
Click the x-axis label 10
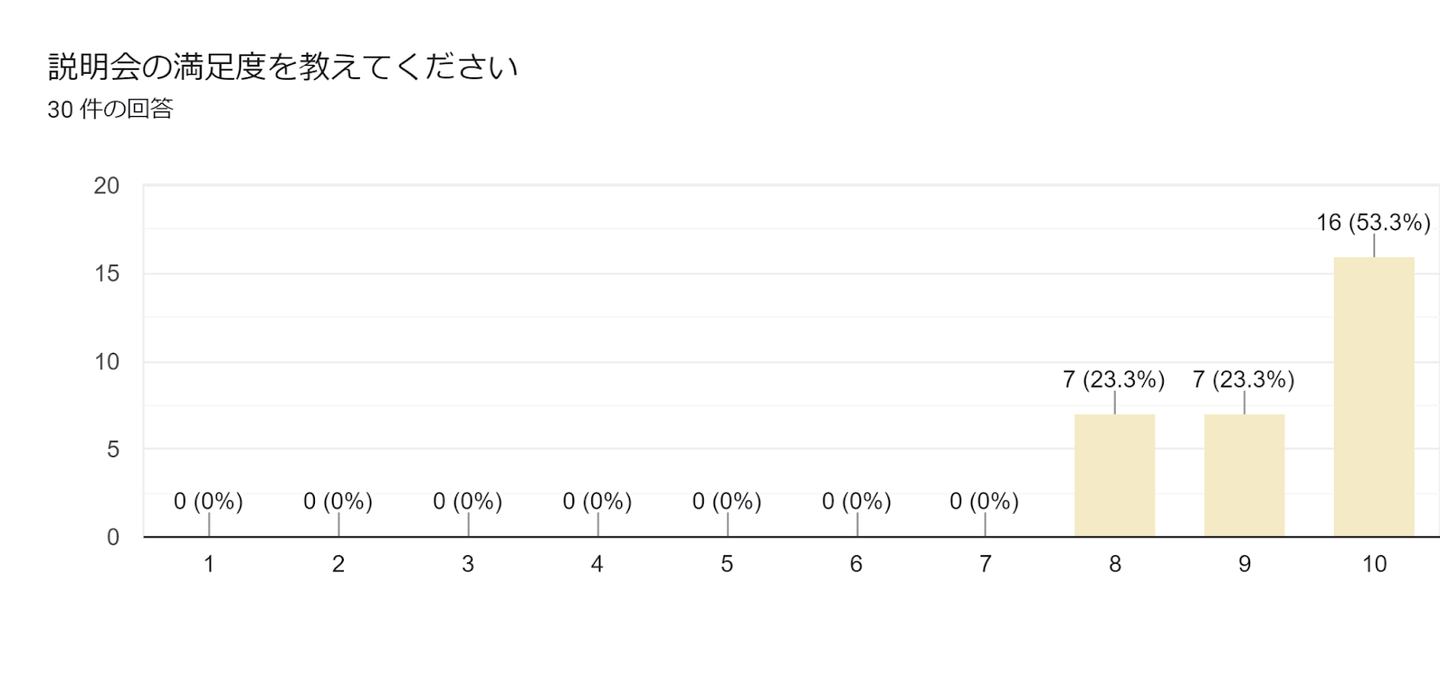pos(1374,565)
